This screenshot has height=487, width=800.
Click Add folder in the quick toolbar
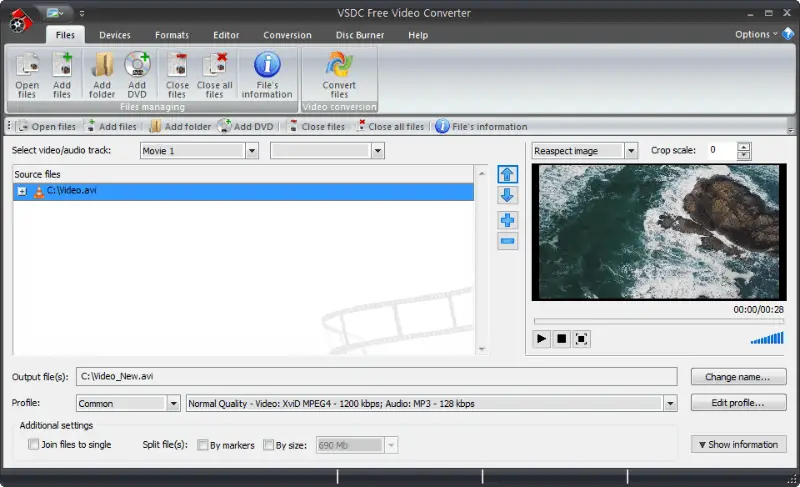(x=181, y=126)
